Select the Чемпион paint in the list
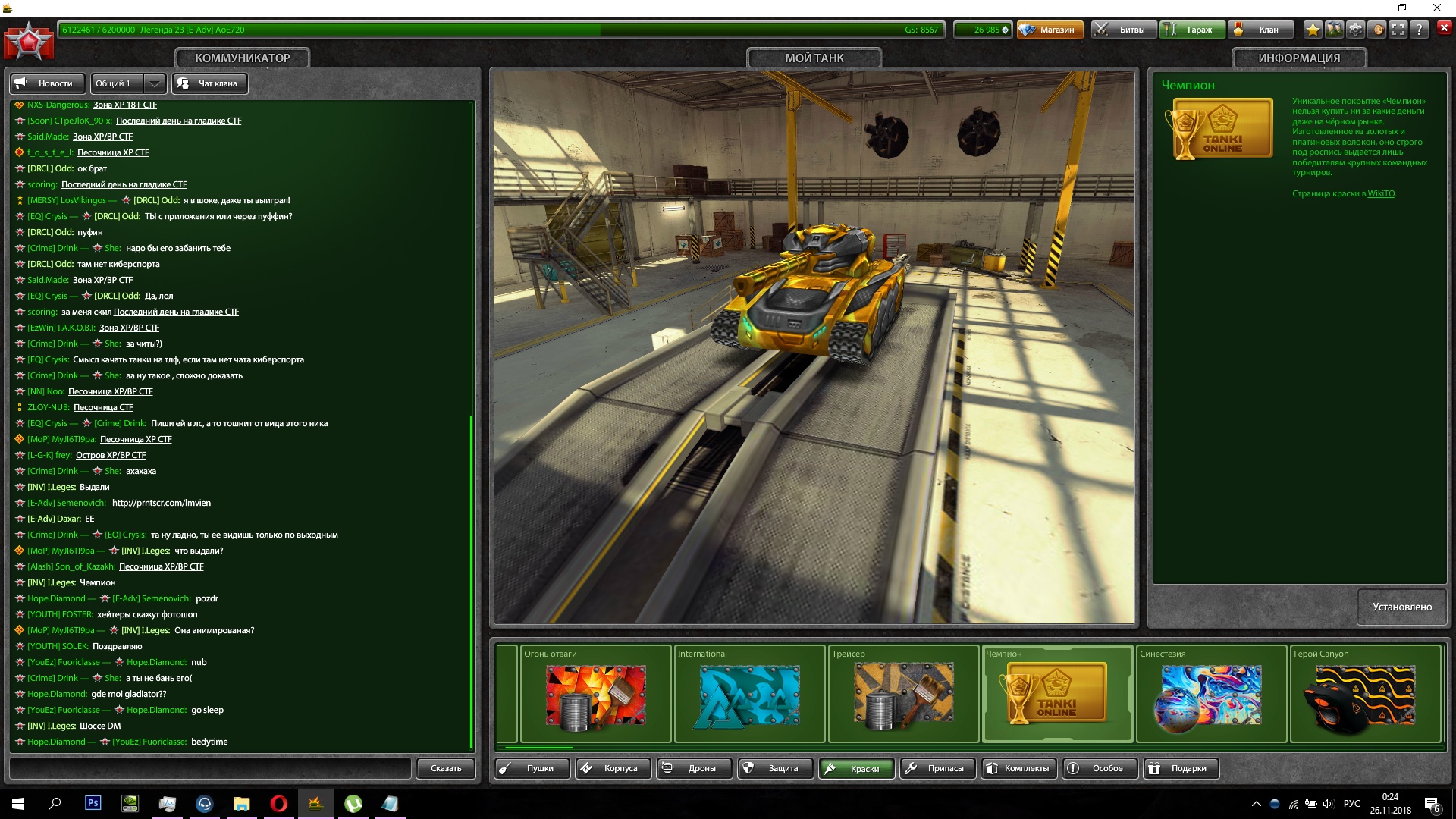The image size is (1456, 819). coord(1057,693)
